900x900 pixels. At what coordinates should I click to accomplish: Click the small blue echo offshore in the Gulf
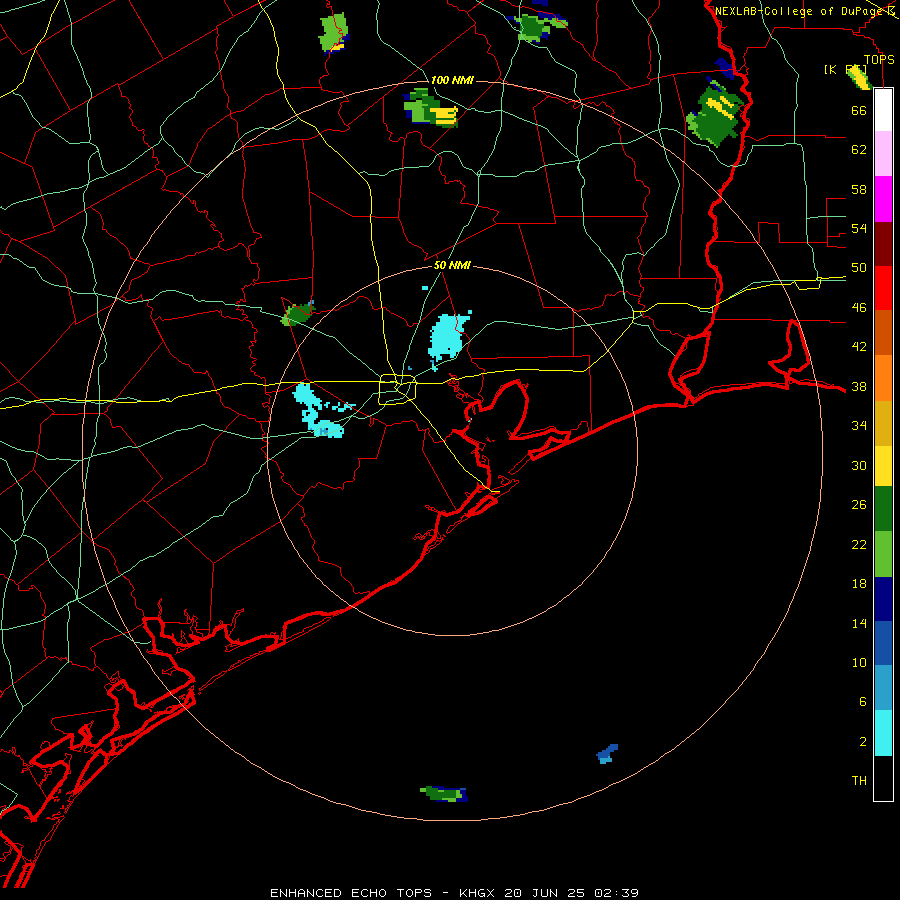click(x=607, y=753)
